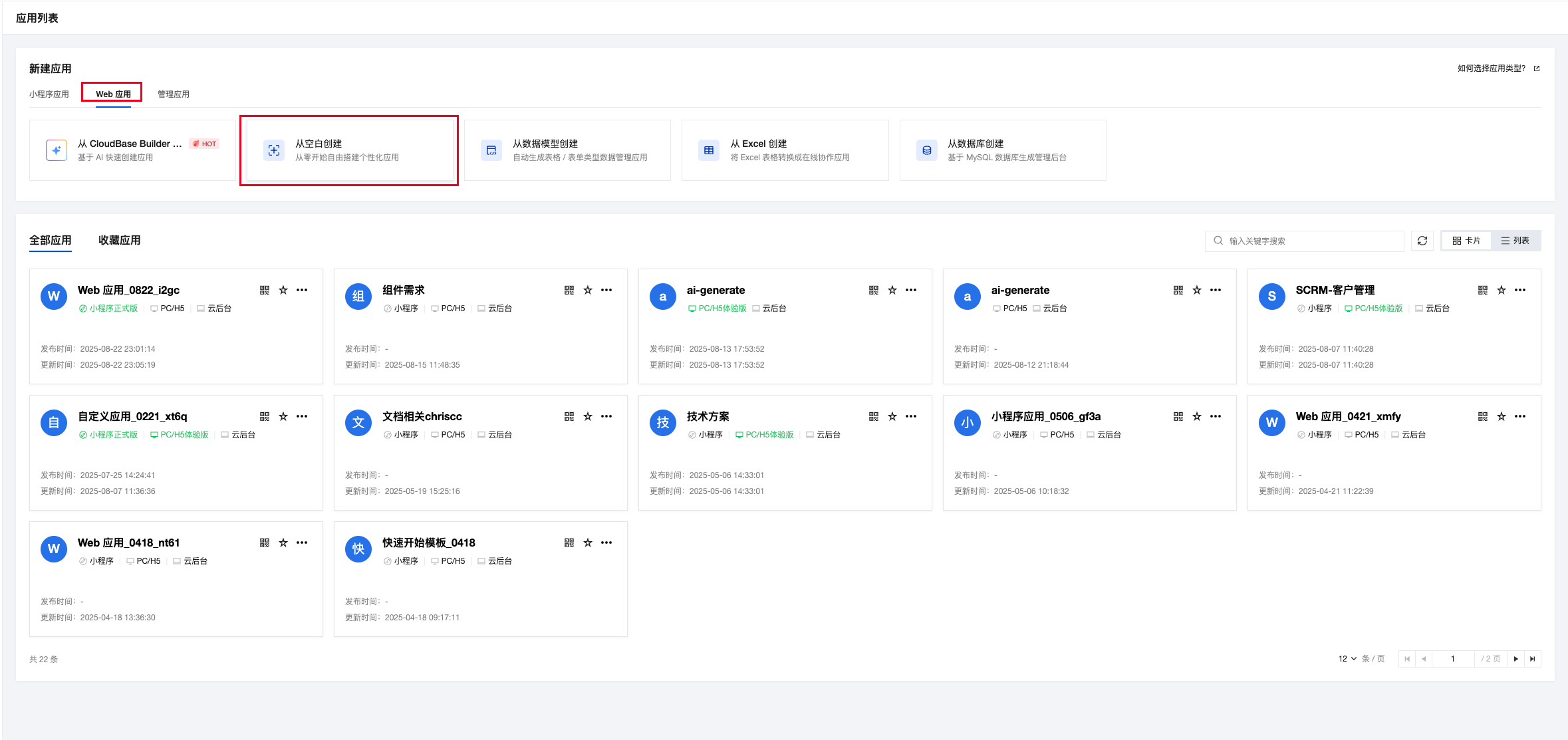Go to next page arrow in pagination
Screen dimensions: 1568x740
[1516, 658]
